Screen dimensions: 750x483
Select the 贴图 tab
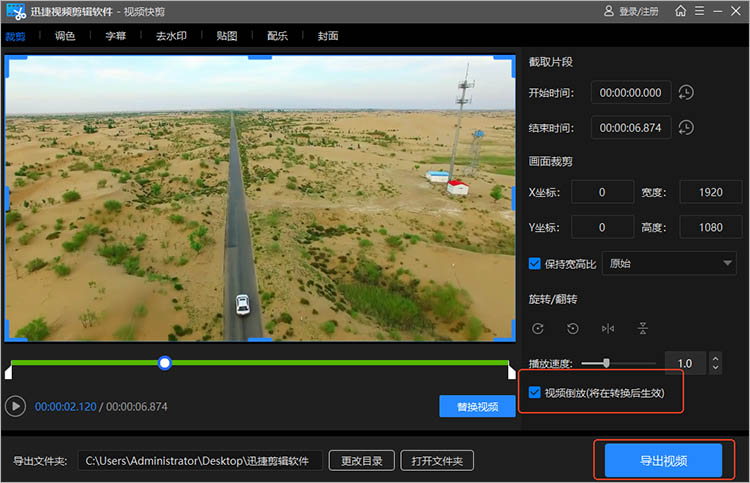(226, 36)
